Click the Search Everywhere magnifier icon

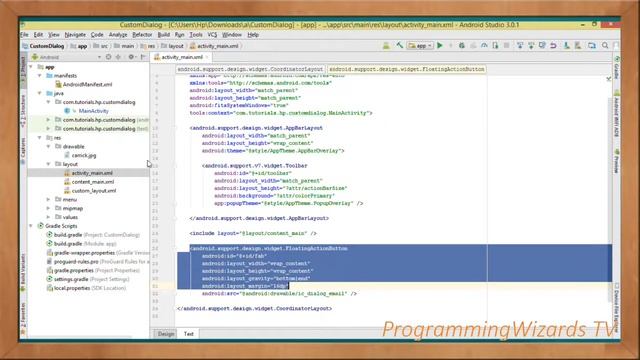pyautogui.click(x=605, y=46)
